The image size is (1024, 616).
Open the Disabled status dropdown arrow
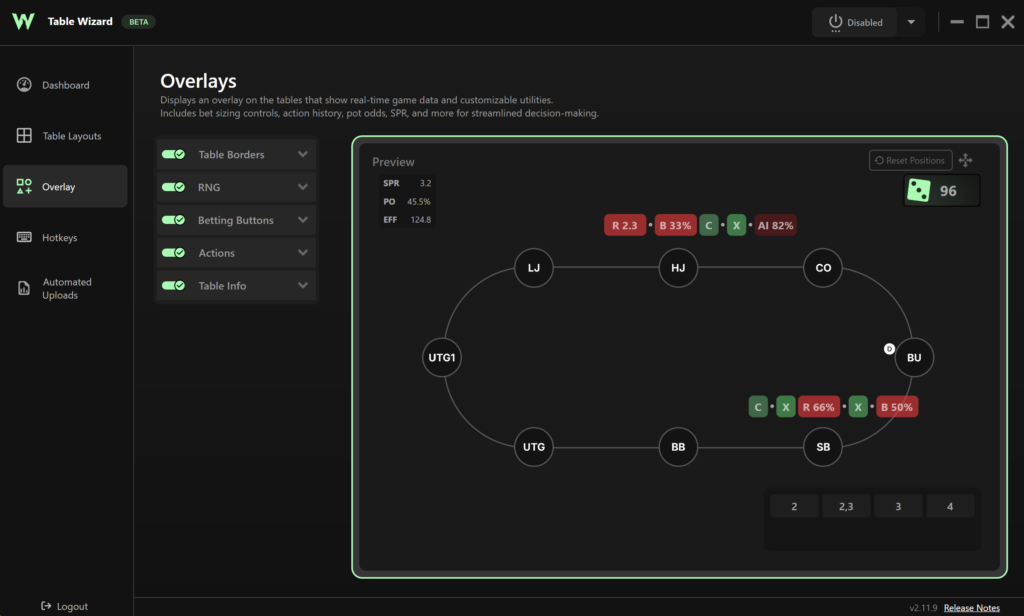point(911,22)
